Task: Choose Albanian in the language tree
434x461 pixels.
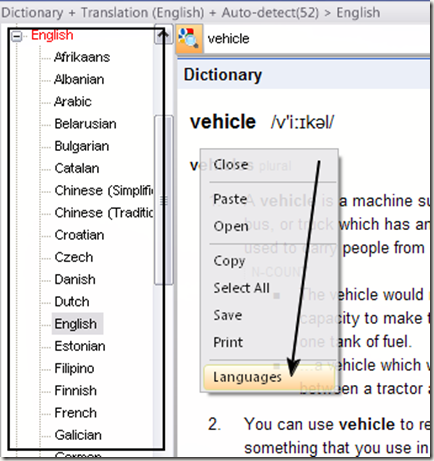Action: 79,79
